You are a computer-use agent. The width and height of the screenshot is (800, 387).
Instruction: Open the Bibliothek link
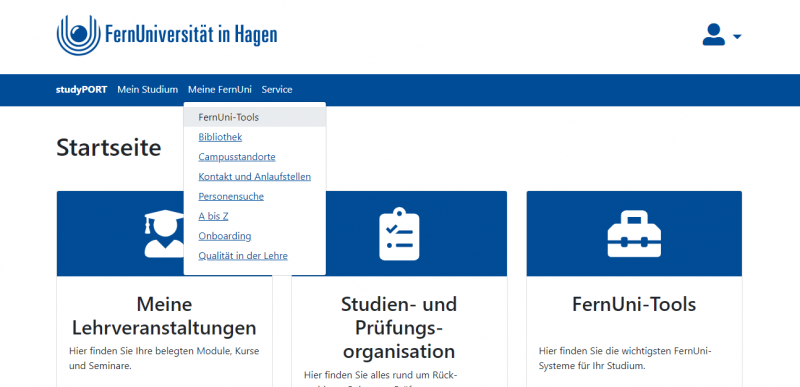point(220,137)
